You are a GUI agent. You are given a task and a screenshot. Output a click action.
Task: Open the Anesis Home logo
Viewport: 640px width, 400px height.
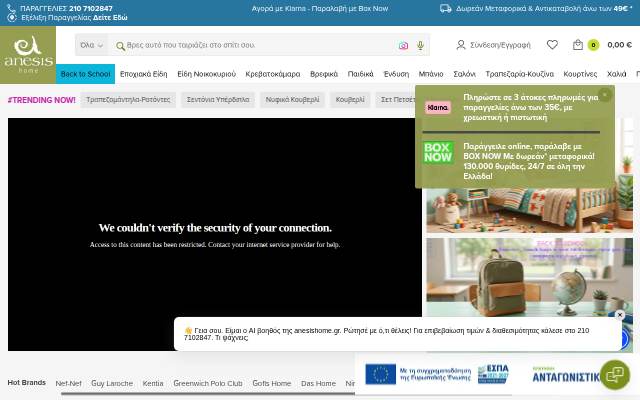[28, 55]
